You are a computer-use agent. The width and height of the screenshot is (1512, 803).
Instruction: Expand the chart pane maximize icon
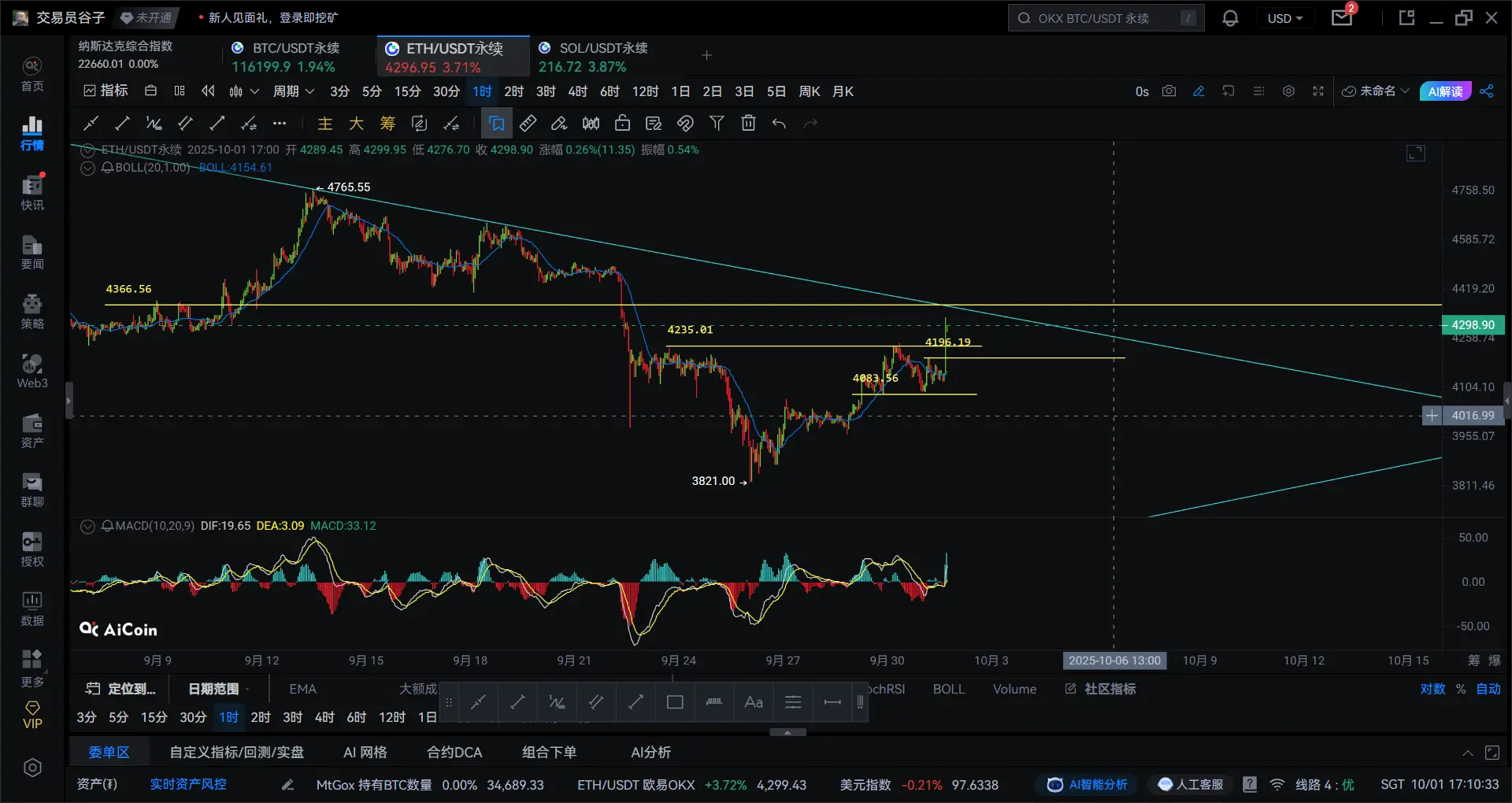pos(1416,153)
